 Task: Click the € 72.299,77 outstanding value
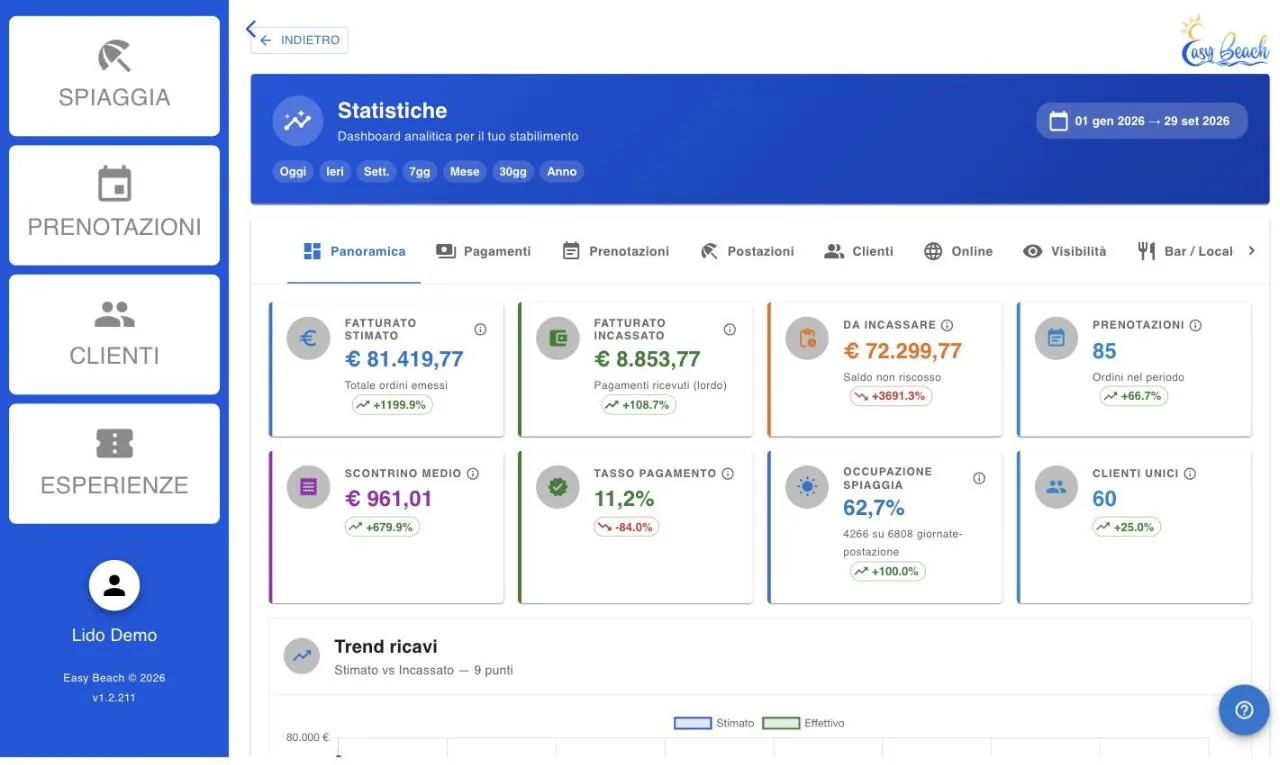point(903,351)
